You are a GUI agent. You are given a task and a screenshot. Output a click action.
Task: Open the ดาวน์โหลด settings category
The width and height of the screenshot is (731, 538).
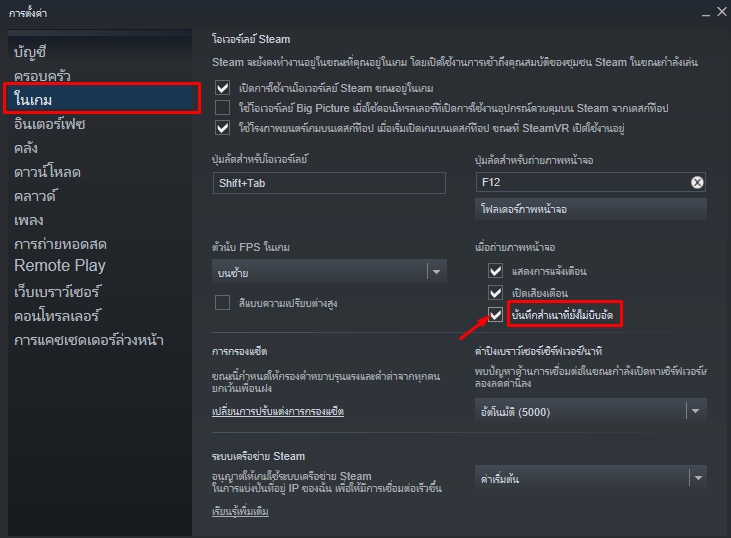(48, 172)
